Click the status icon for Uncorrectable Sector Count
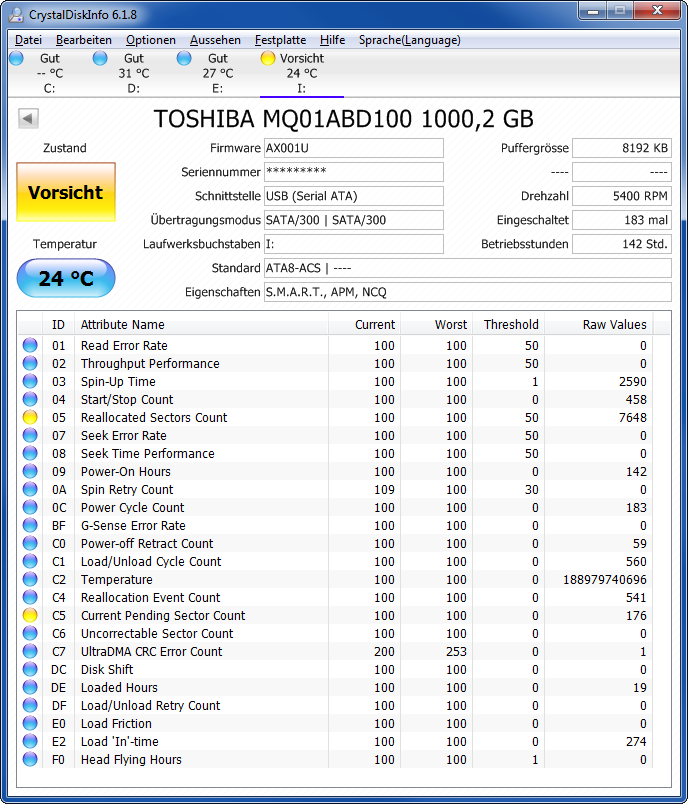The image size is (688, 804). pyautogui.click(x=30, y=633)
